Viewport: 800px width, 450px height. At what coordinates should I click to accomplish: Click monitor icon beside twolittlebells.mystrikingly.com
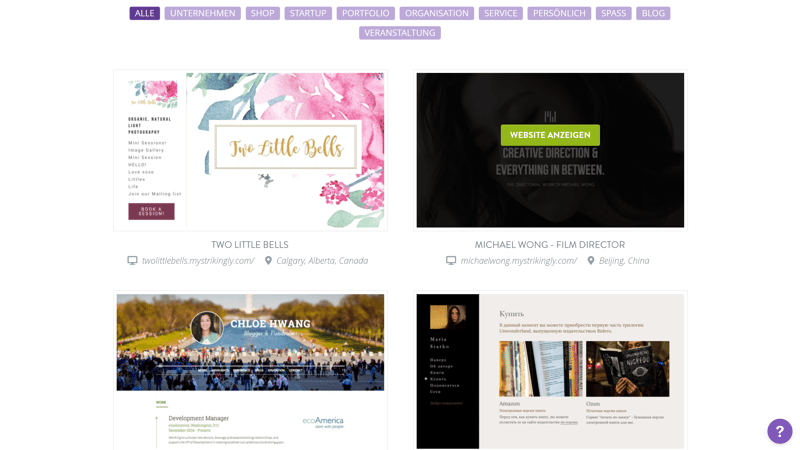point(132,261)
